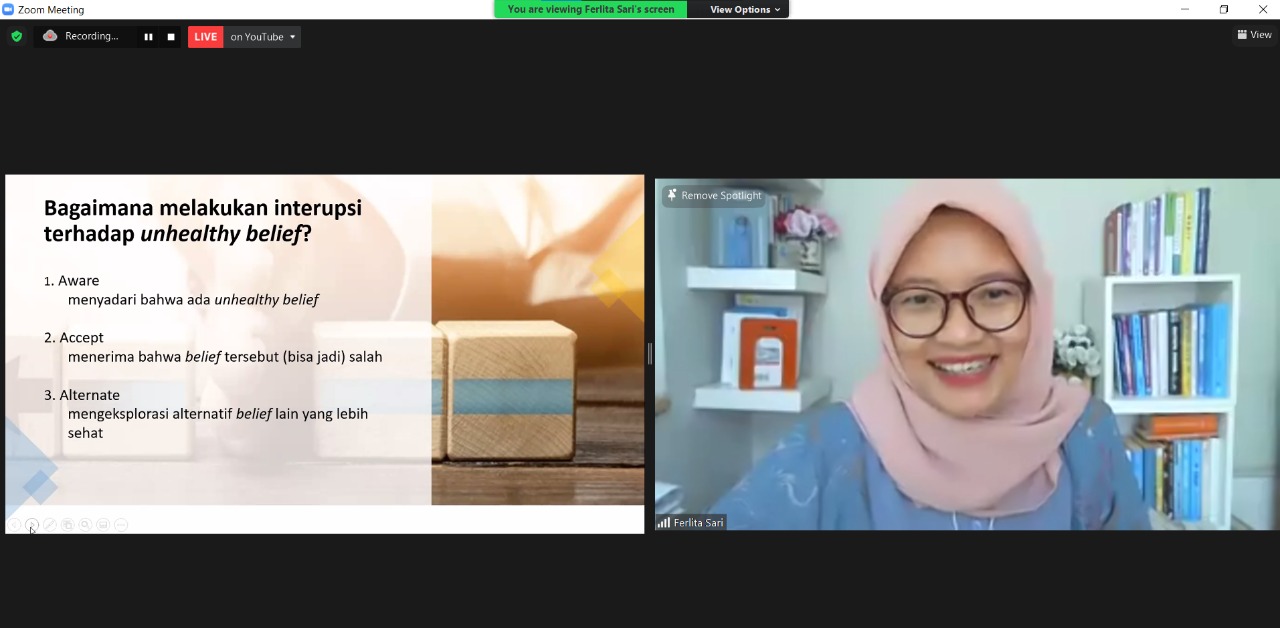This screenshot has width=1280, height=628.
Task: Select the pencil annotation tool below the slide
Action: pyautogui.click(x=49, y=524)
